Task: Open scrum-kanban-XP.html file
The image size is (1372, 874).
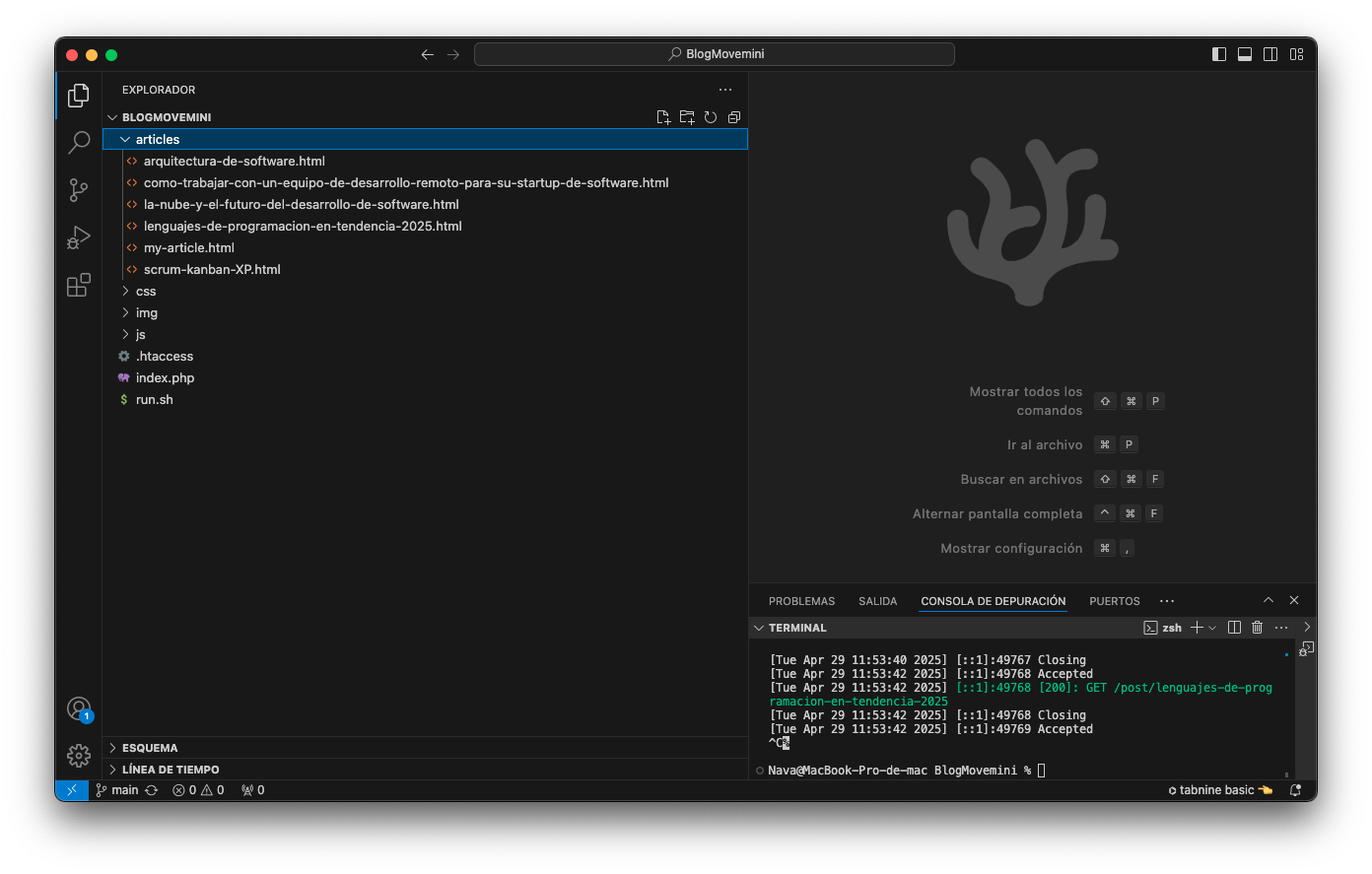Action: click(x=212, y=269)
